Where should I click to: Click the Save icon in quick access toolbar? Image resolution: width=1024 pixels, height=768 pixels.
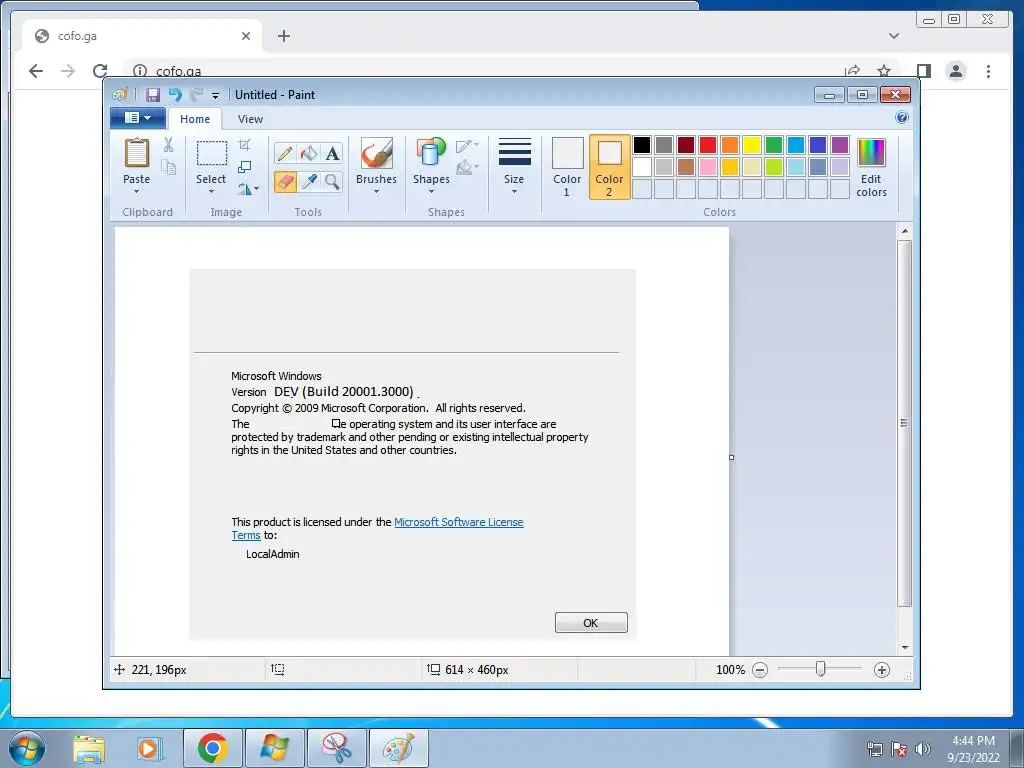[153, 95]
